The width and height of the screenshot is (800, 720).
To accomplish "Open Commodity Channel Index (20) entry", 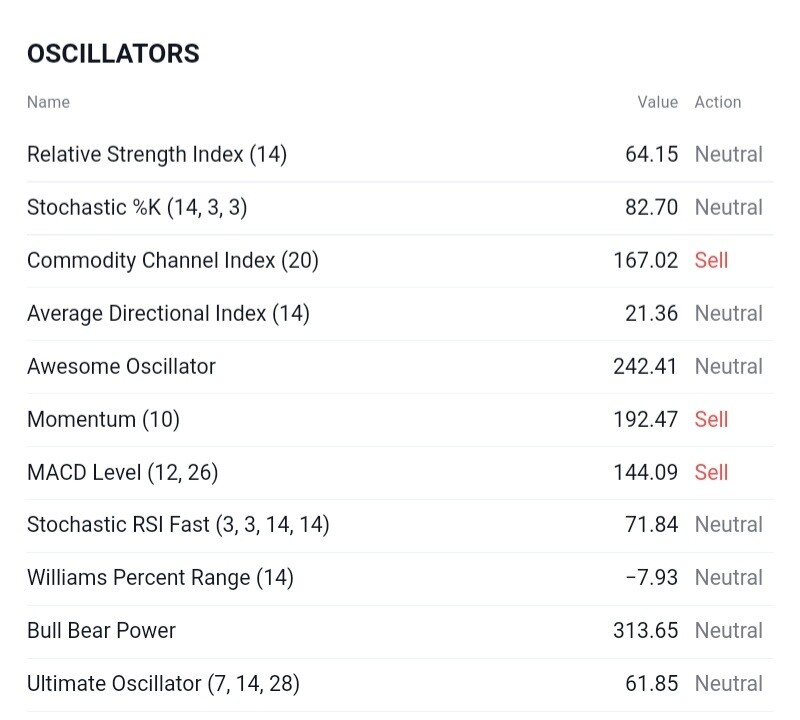I will click(400, 261).
